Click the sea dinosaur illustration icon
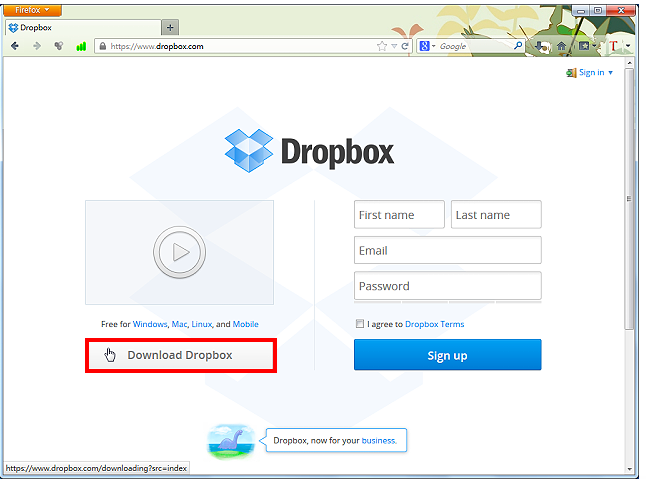Viewport: 646px width, 479px height. pyautogui.click(x=231, y=442)
